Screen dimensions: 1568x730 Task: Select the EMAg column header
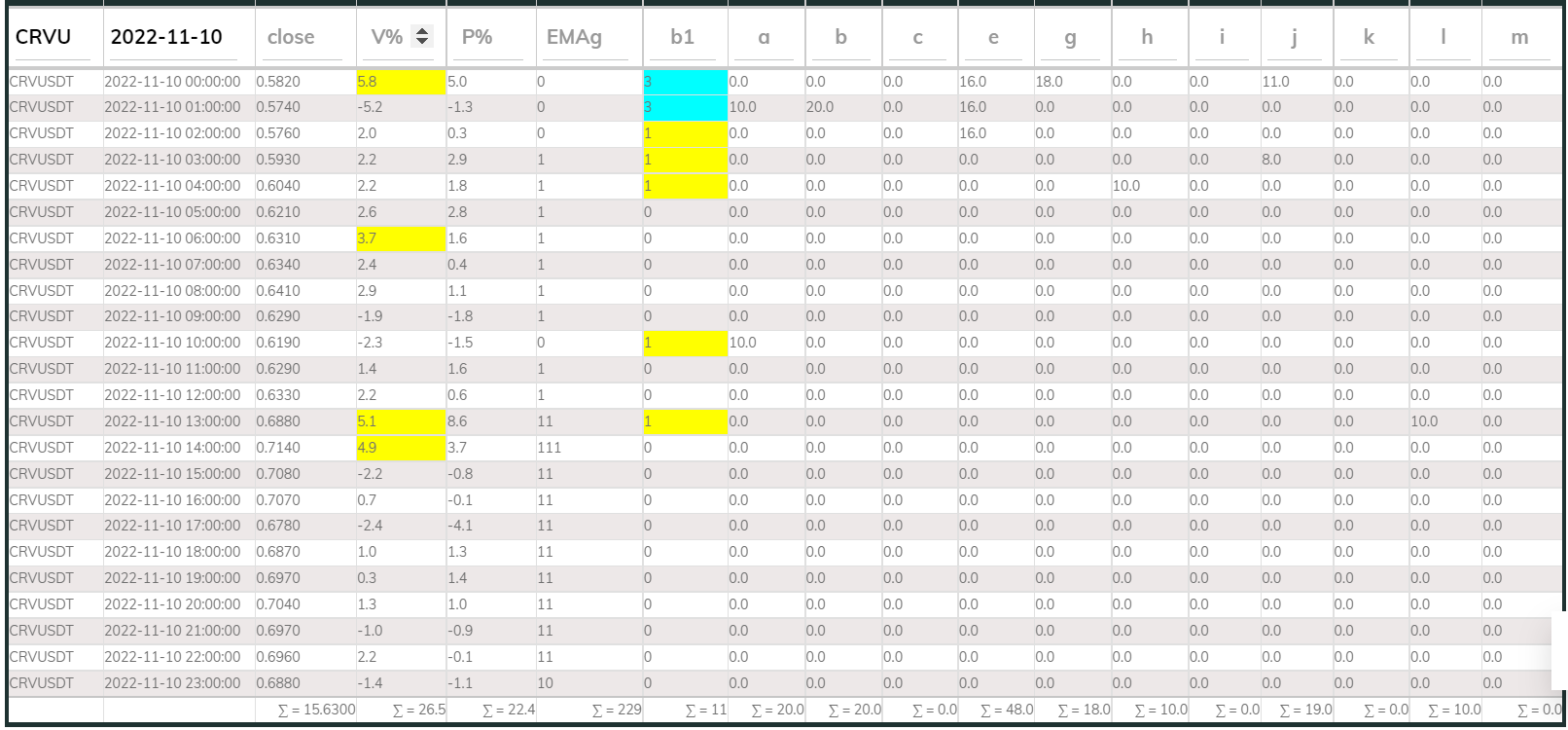click(574, 37)
